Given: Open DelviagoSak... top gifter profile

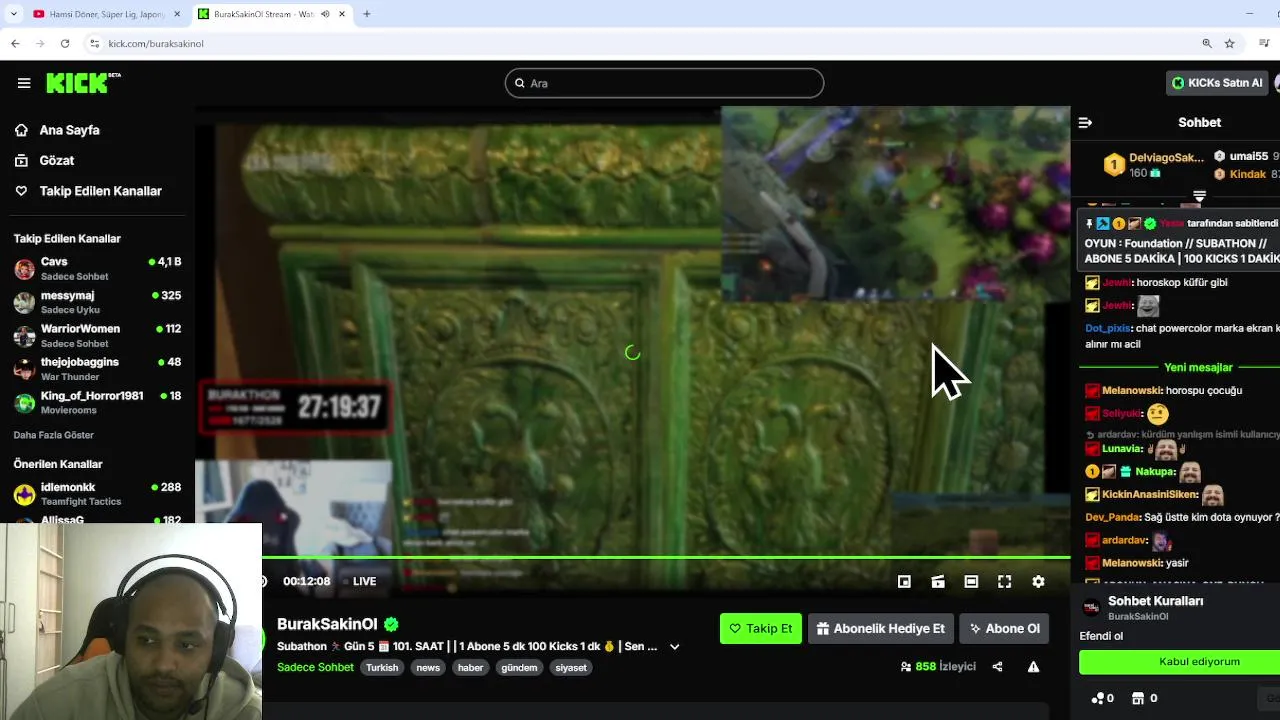Looking at the screenshot, I should tap(1166, 158).
